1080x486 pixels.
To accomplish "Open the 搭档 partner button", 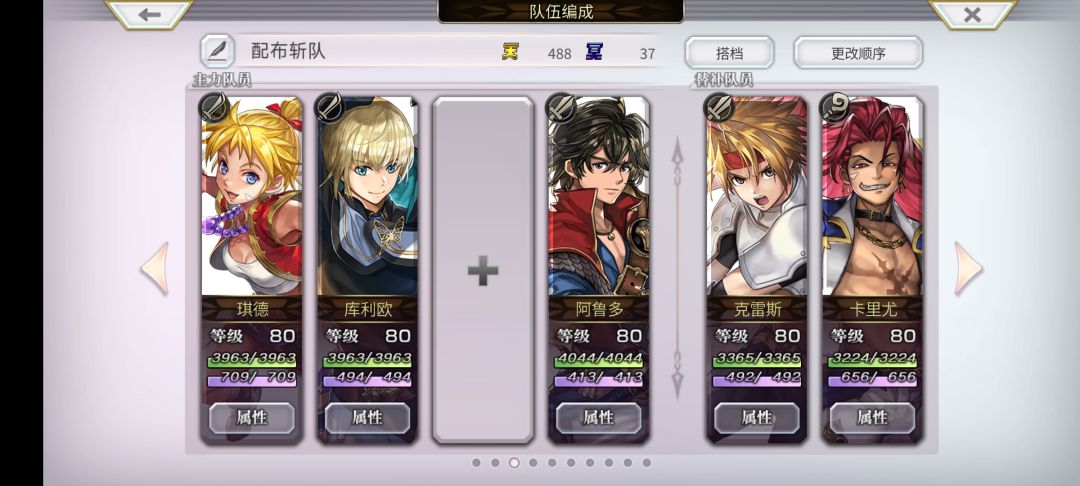I will point(729,52).
